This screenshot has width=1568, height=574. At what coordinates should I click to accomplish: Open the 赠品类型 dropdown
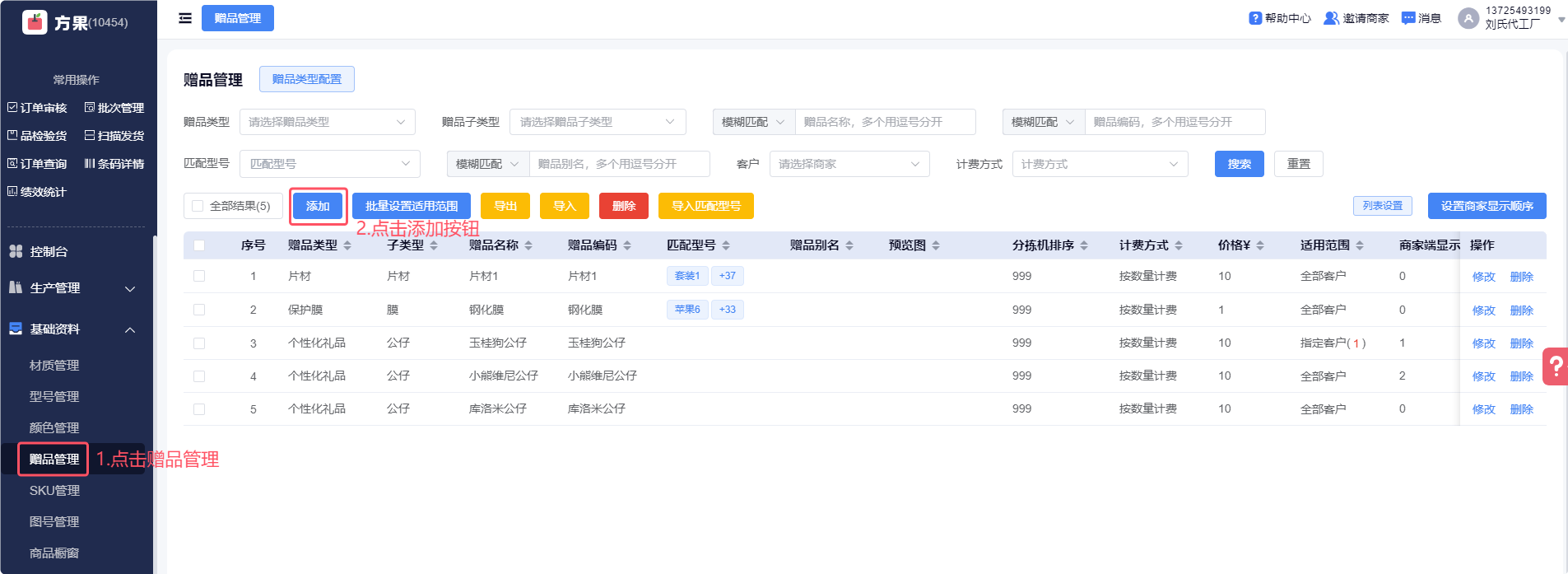coord(327,122)
